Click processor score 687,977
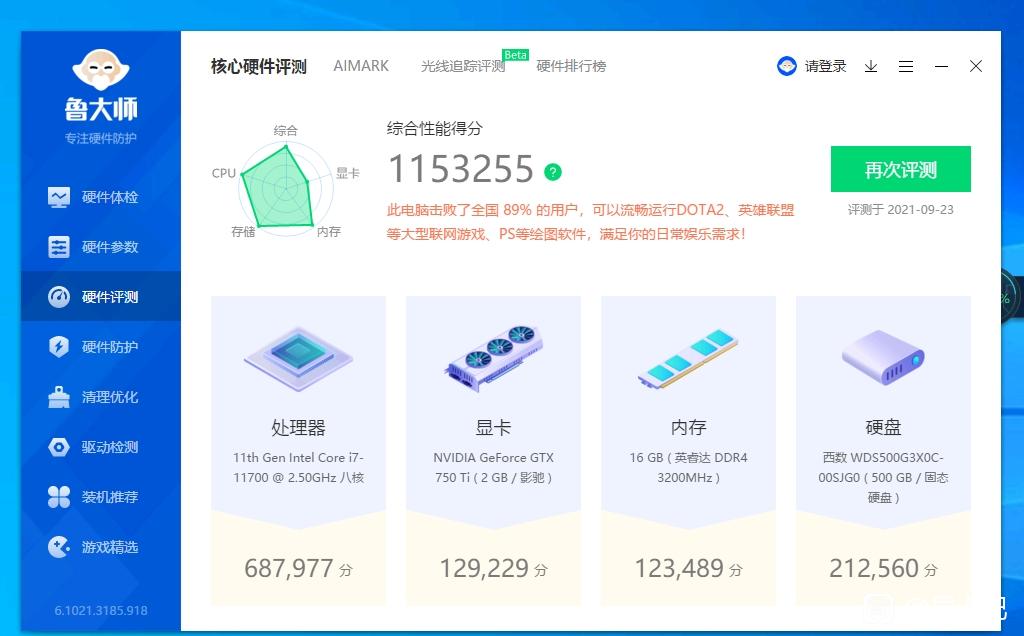The height and width of the screenshot is (636, 1024). [x=289, y=568]
